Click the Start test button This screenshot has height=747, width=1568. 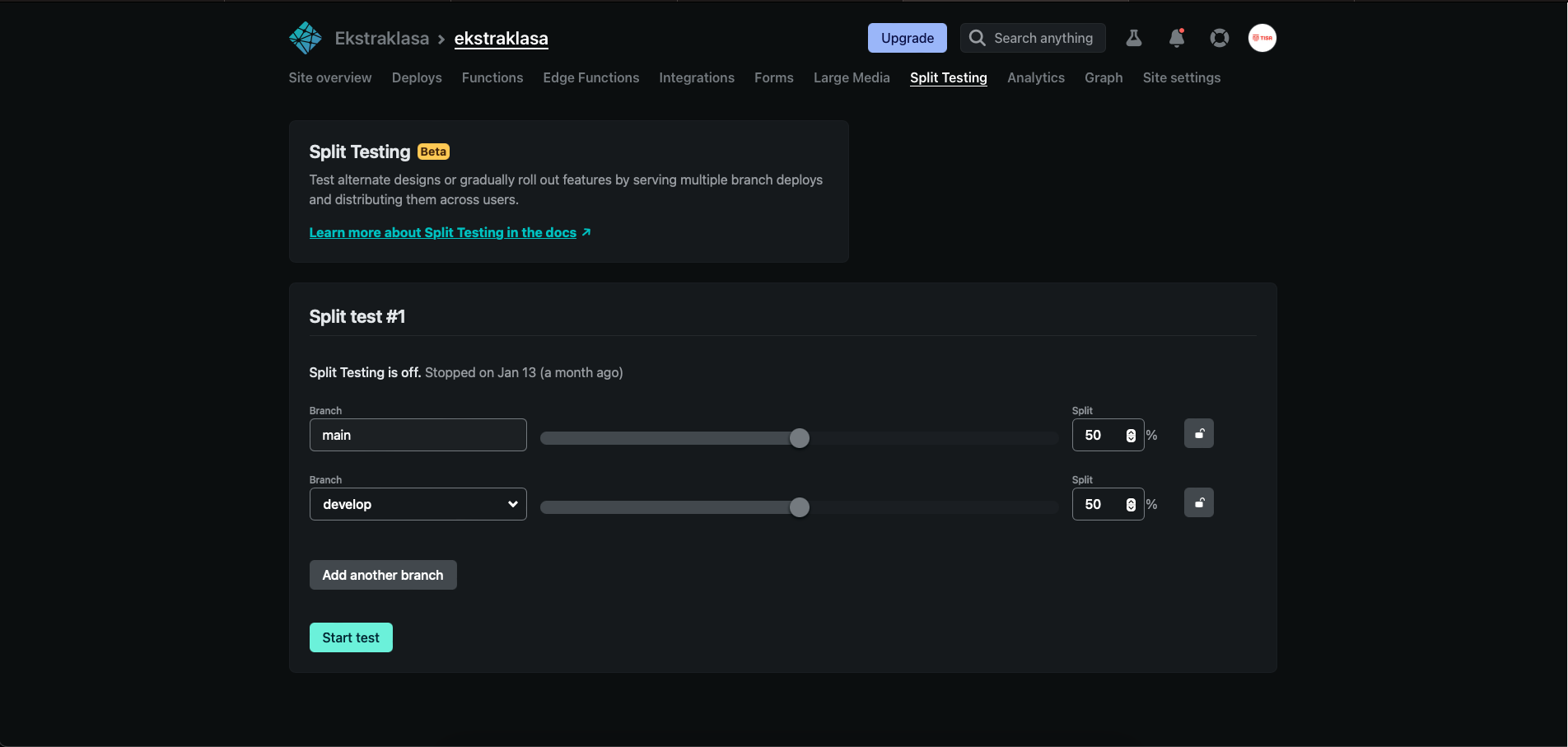tap(351, 637)
